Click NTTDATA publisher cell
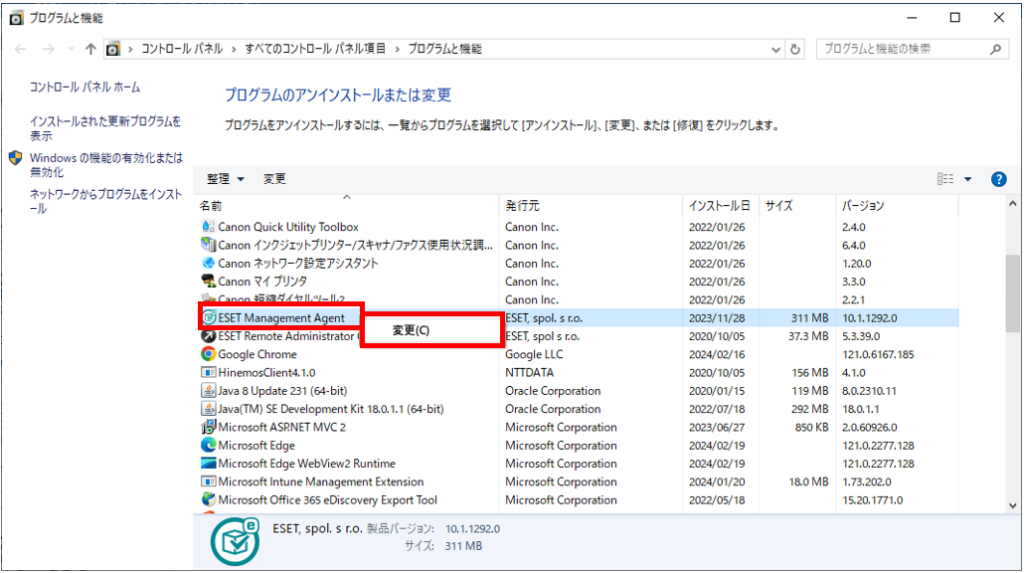Viewport: 1024px width, 573px height. click(x=529, y=372)
